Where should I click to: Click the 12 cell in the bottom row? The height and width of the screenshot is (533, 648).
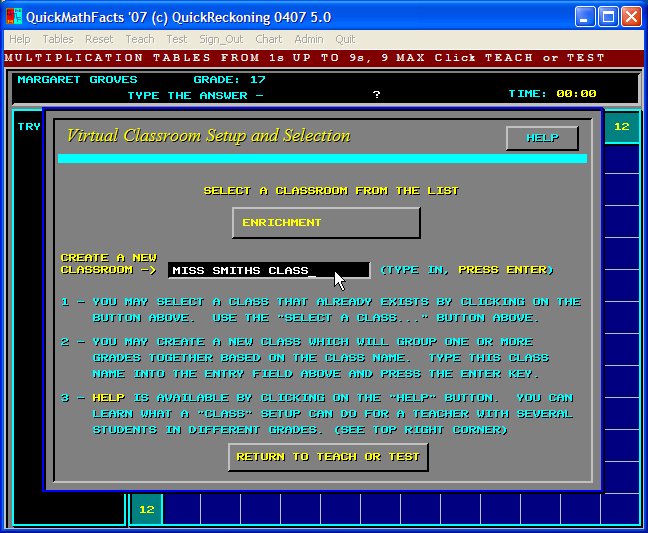pos(146,509)
